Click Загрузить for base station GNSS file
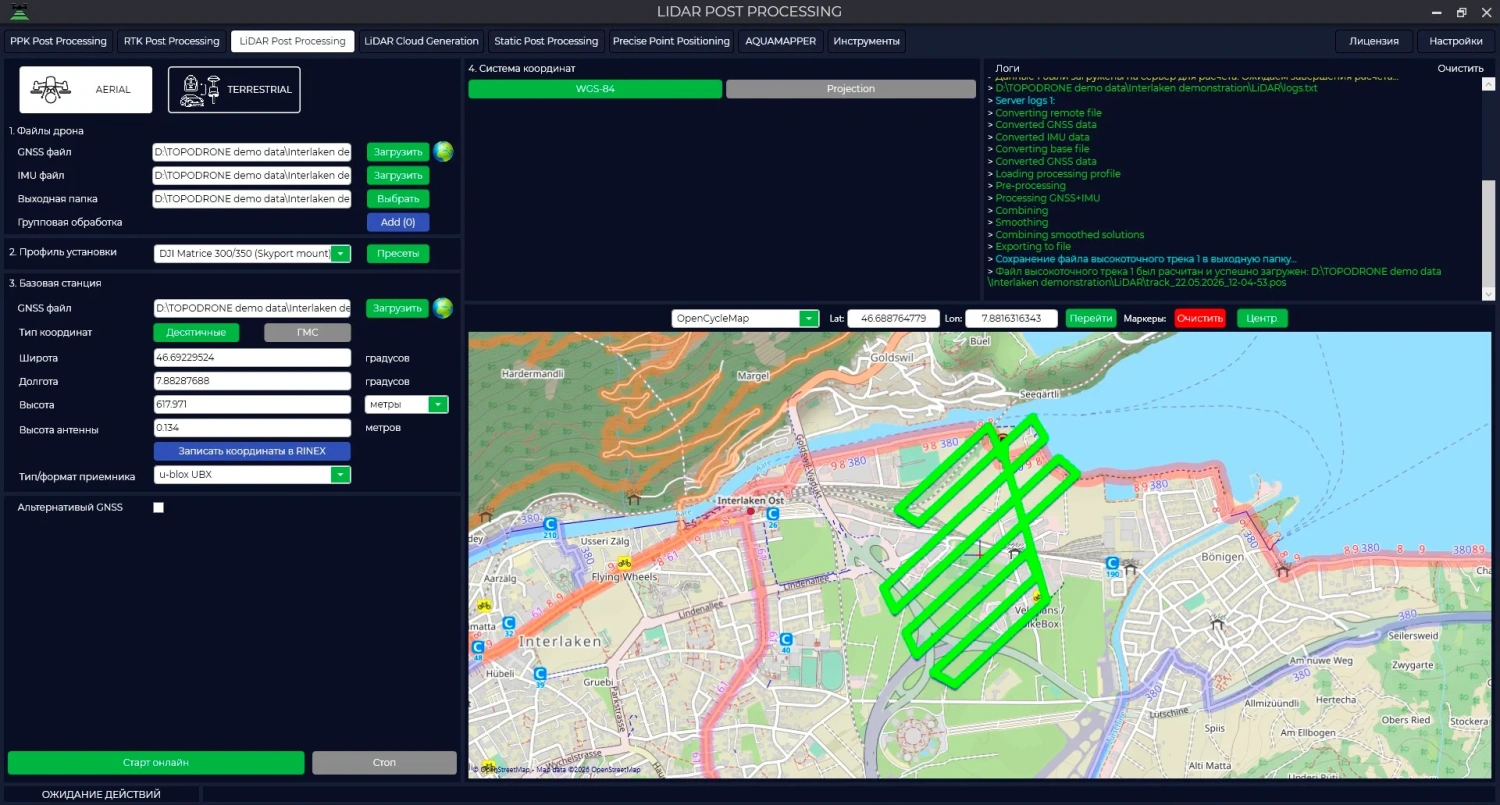1500x805 pixels. [397, 308]
